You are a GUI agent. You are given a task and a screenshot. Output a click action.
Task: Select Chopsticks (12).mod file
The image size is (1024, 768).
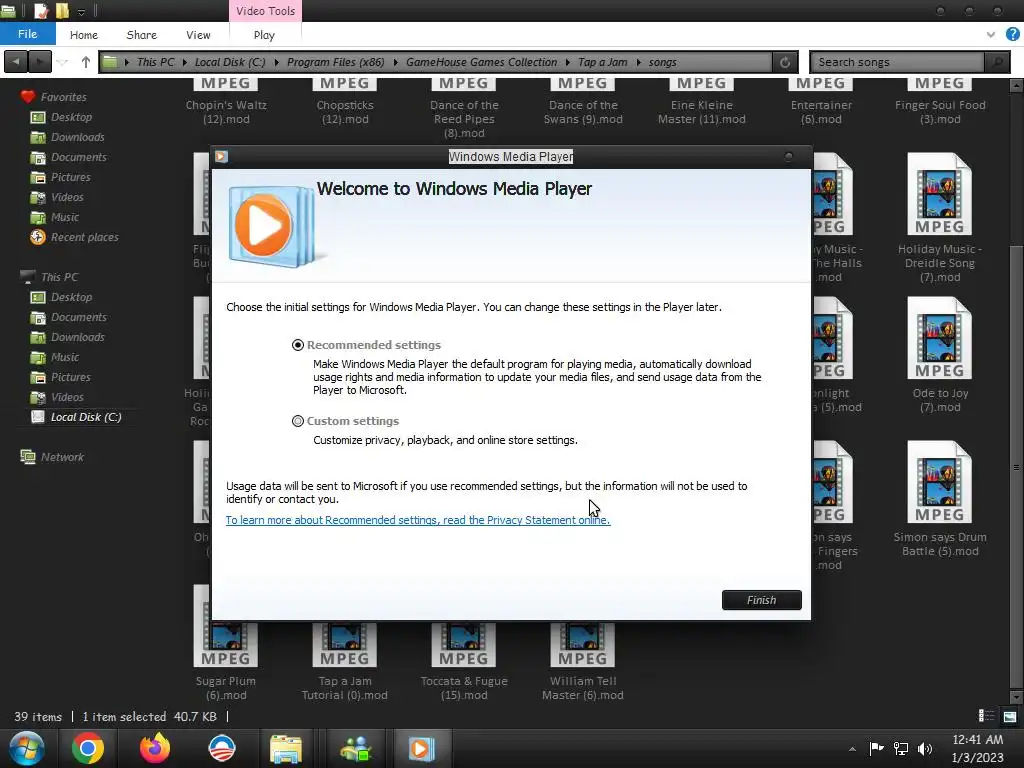[x=345, y=103]
